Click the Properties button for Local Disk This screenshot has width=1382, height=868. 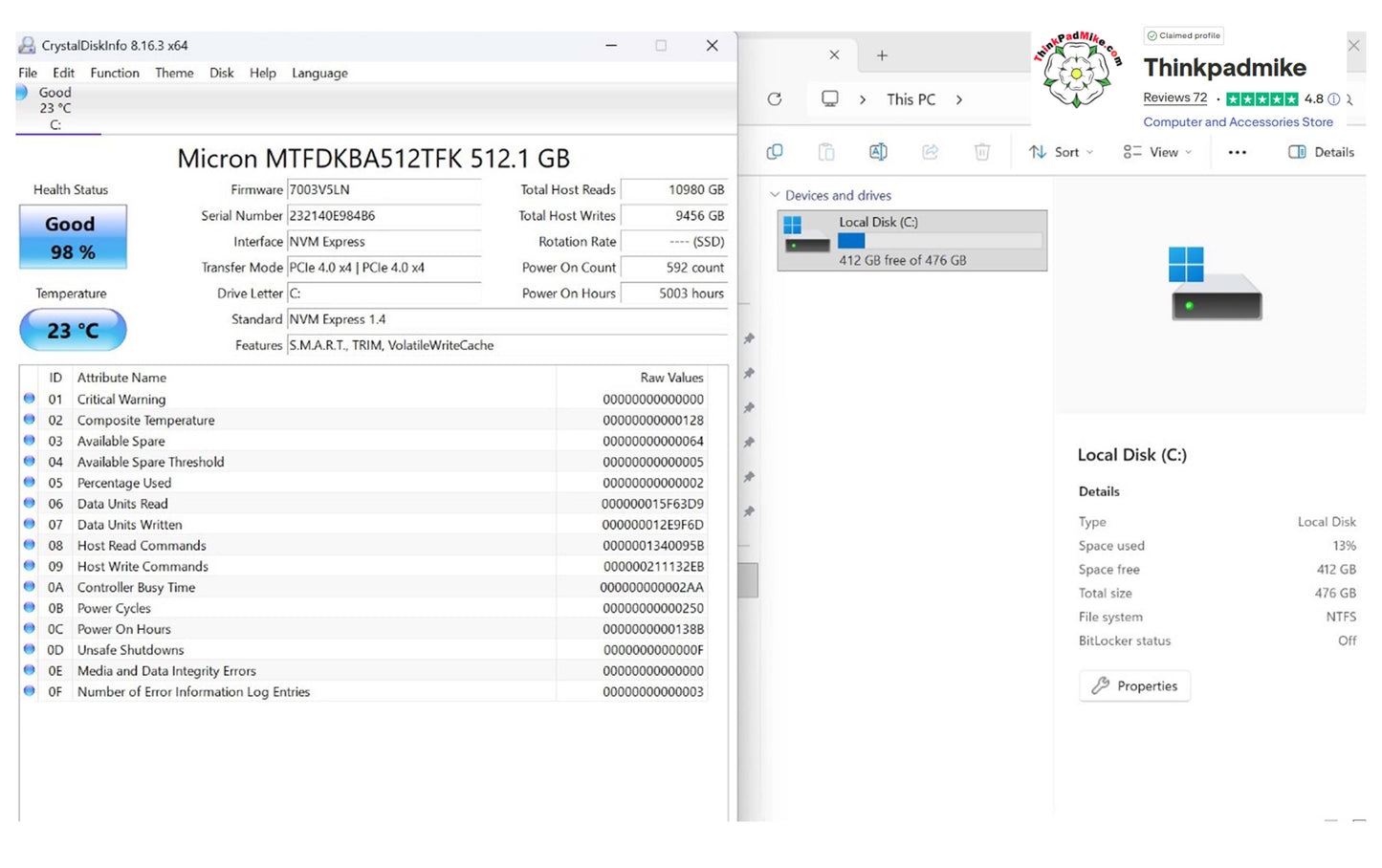(1134, 686)
